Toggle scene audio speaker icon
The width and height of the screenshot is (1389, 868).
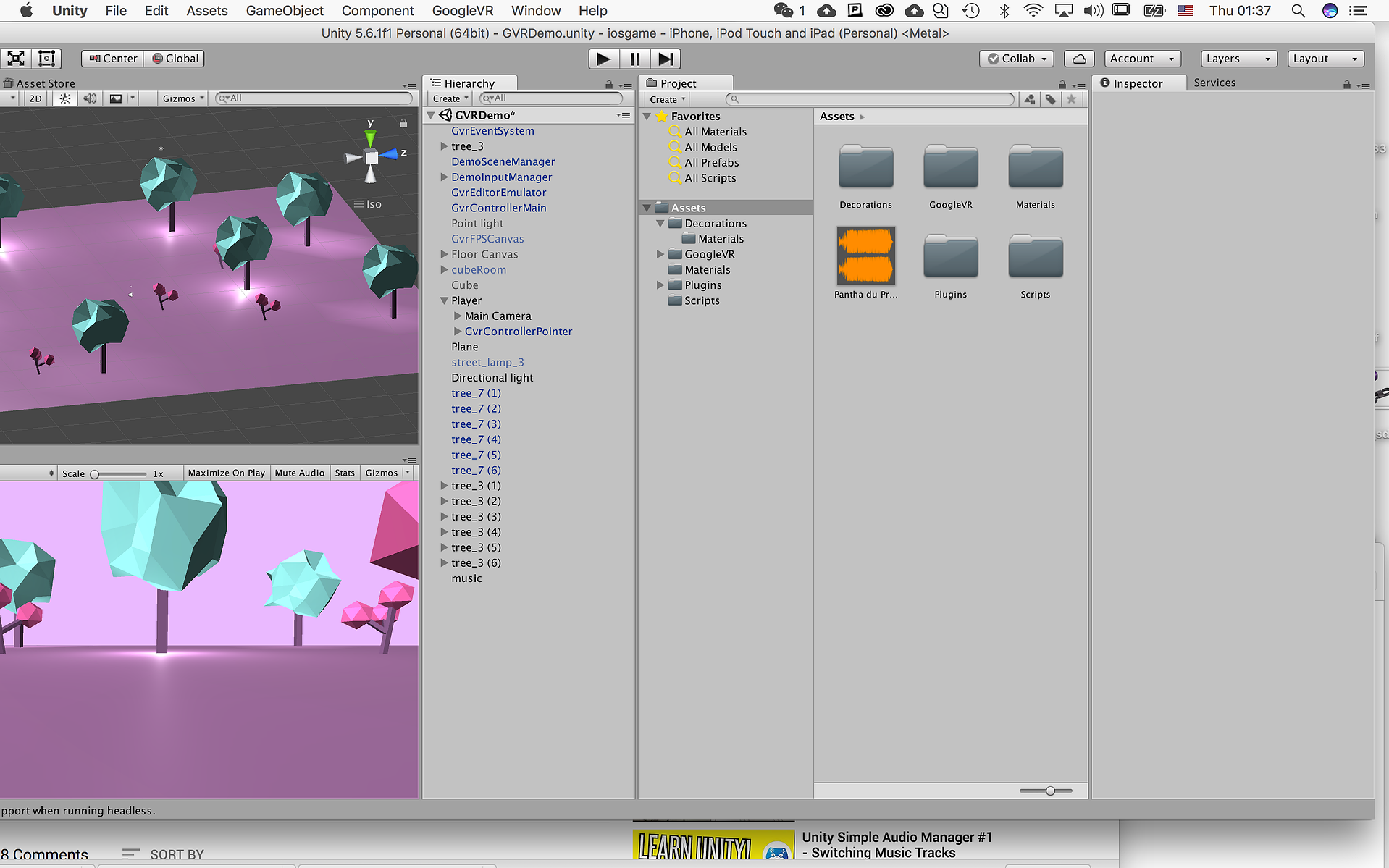point(90,98)
